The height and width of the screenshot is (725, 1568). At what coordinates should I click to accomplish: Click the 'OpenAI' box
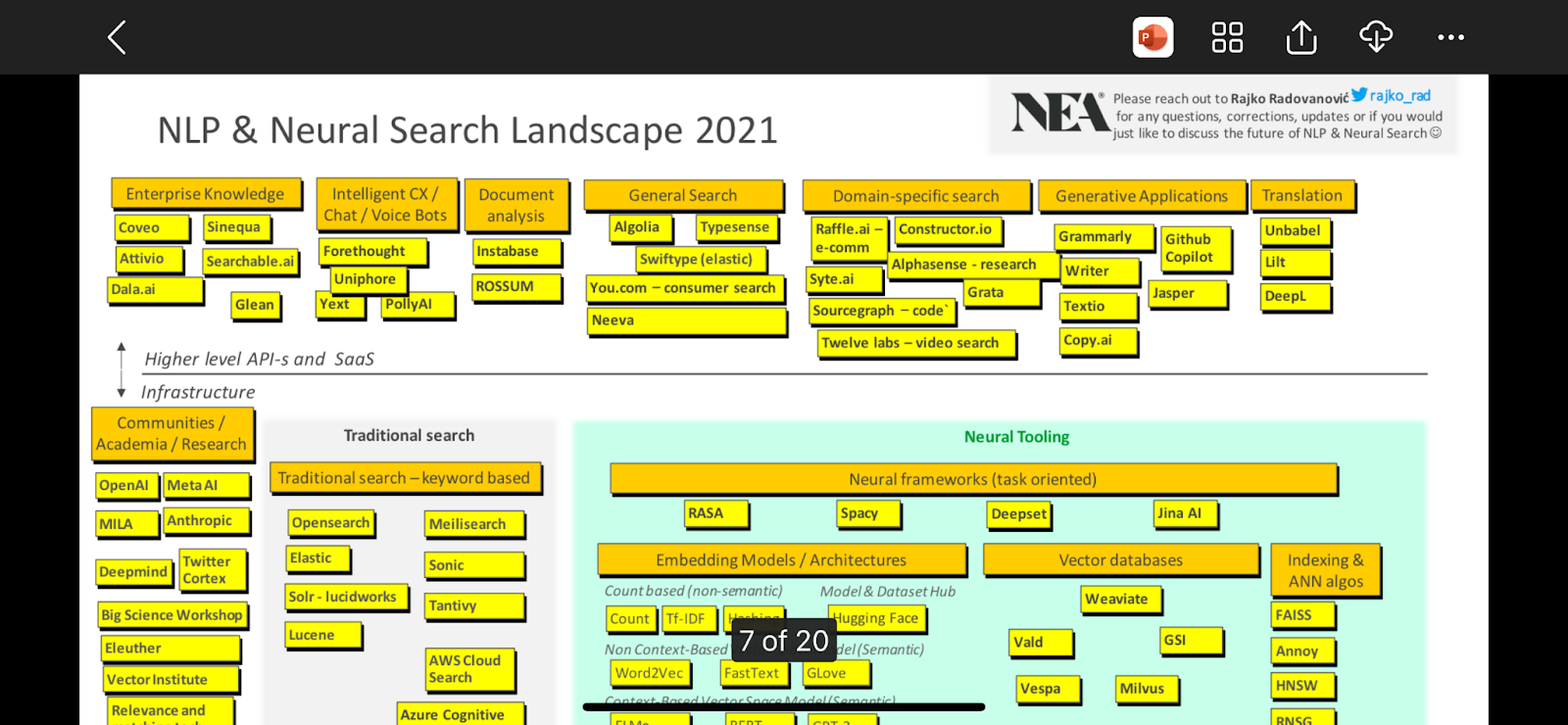(x=126, y=486)
